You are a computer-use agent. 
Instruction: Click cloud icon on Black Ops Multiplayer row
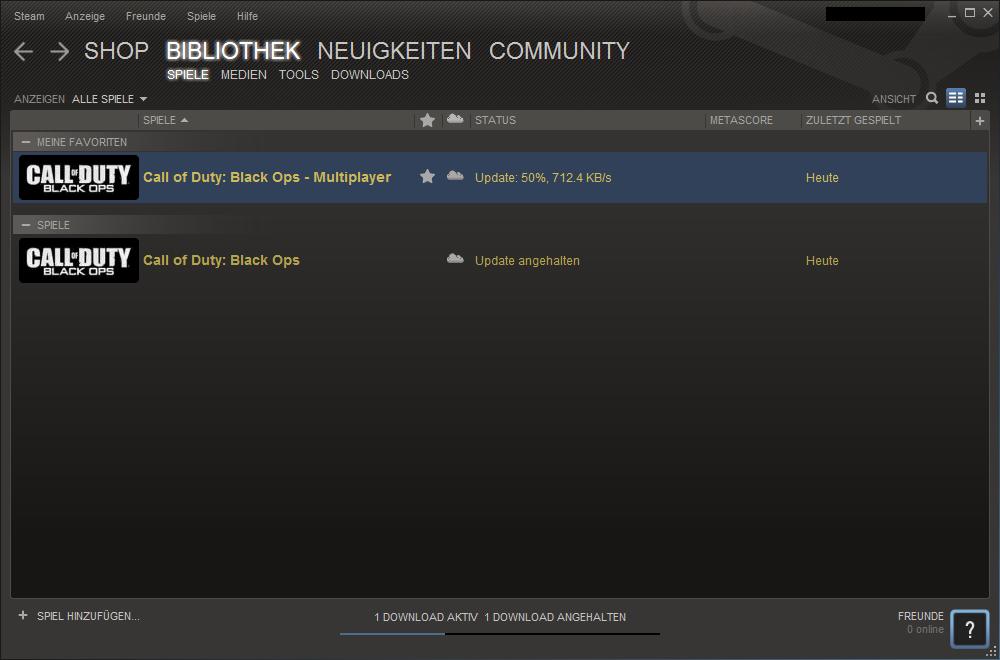(x=455, y=176)
